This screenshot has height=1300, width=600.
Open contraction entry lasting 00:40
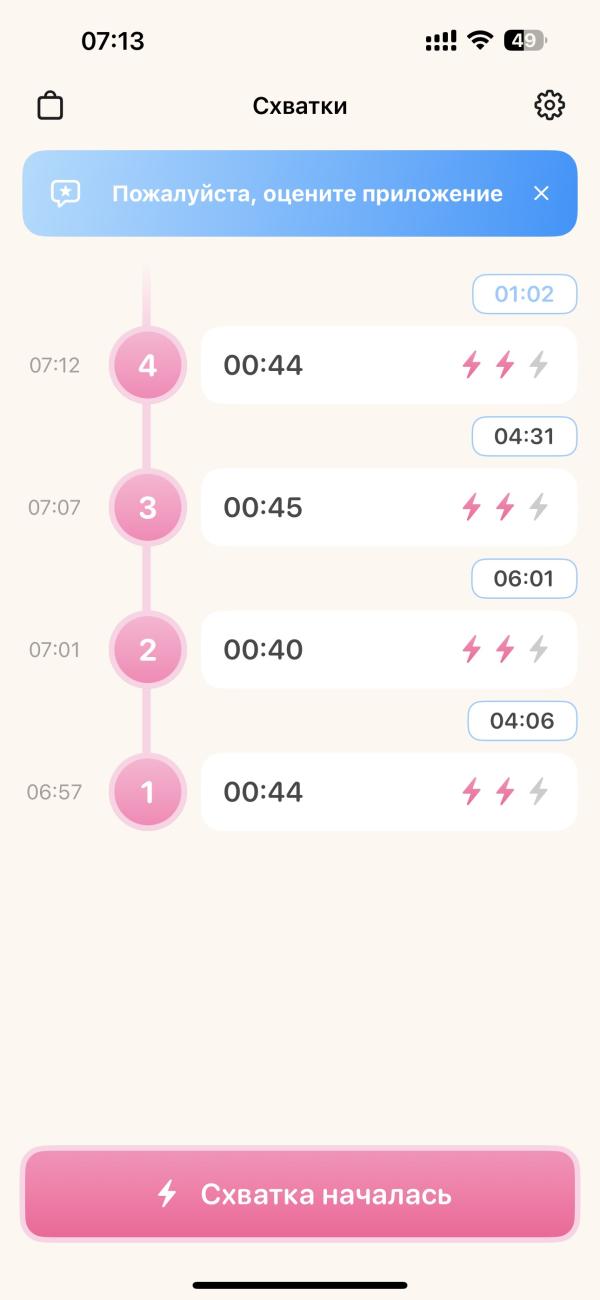point(389,650)
